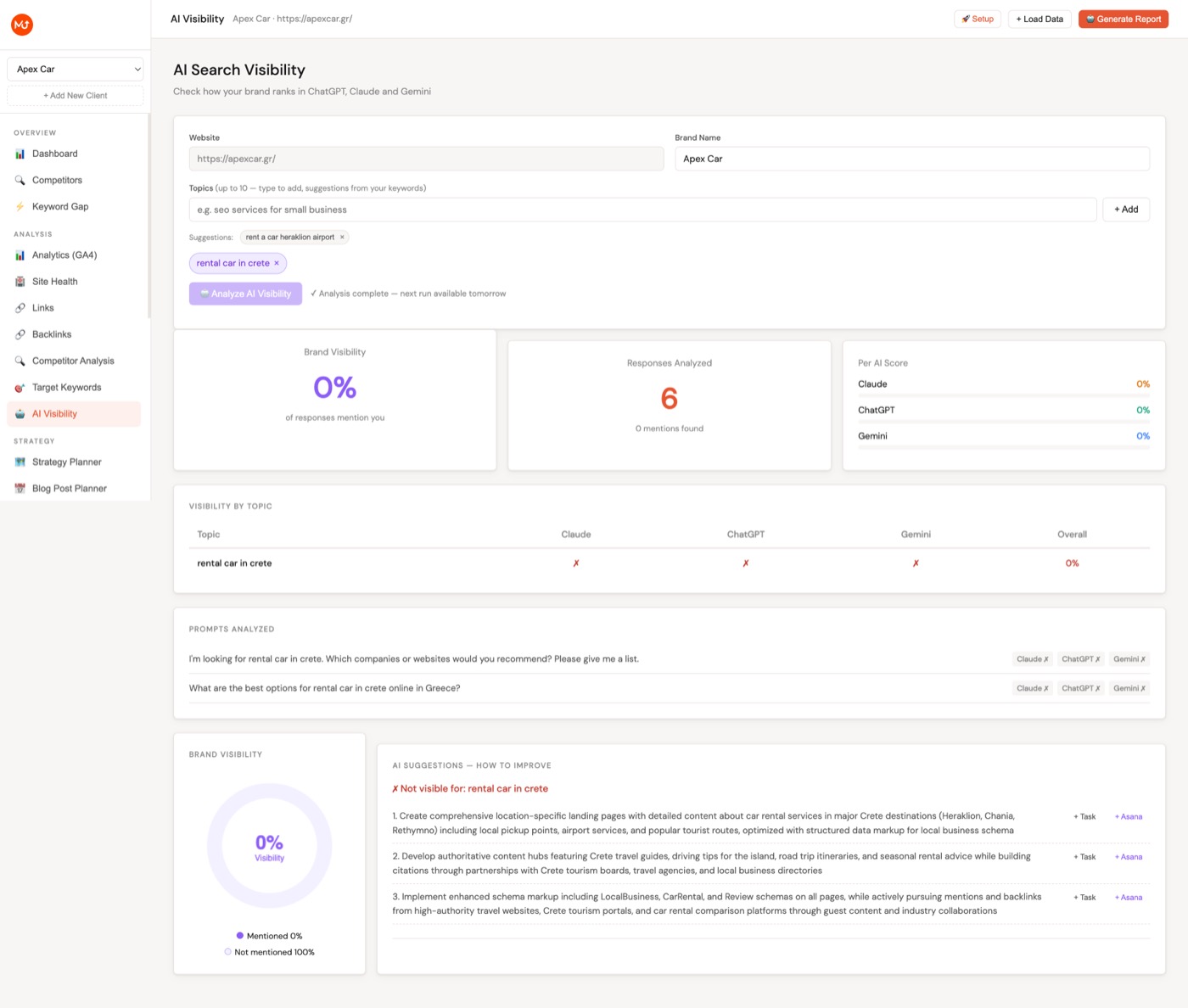1188x1008 pixels.
Task: Remove the 'rental car in crete' topic chip
Action: point(277,263)
